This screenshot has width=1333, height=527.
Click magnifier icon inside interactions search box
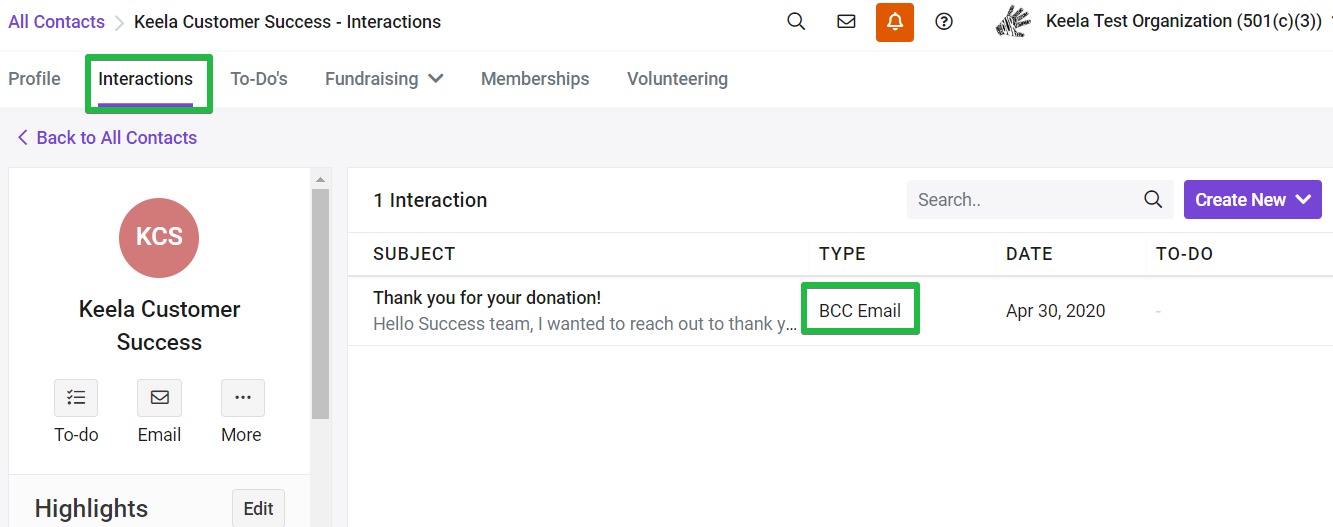pyautogui.click(x=1153, y=199)
